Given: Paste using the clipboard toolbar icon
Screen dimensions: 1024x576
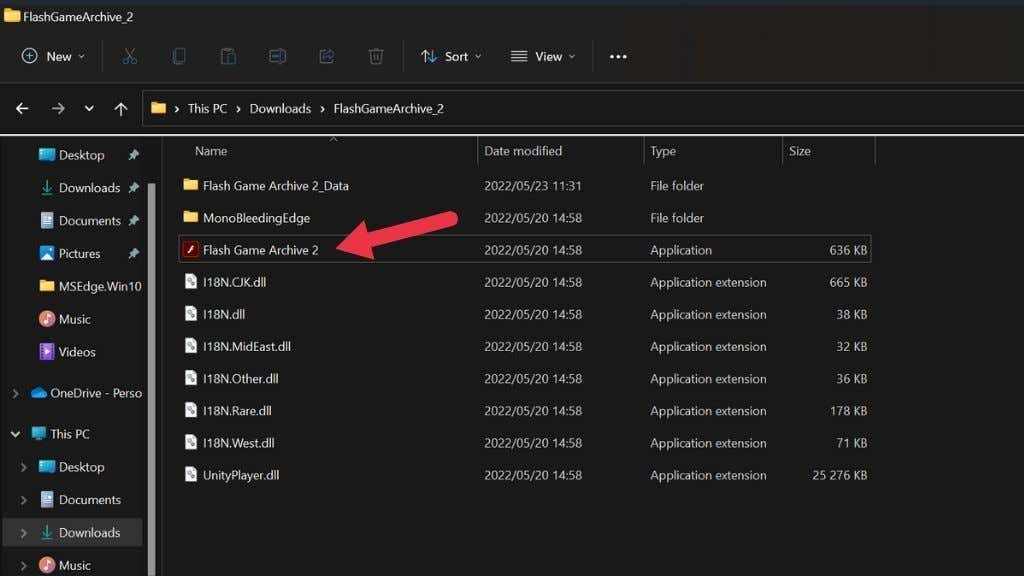Looking at the screenshot, I should 228,57.
